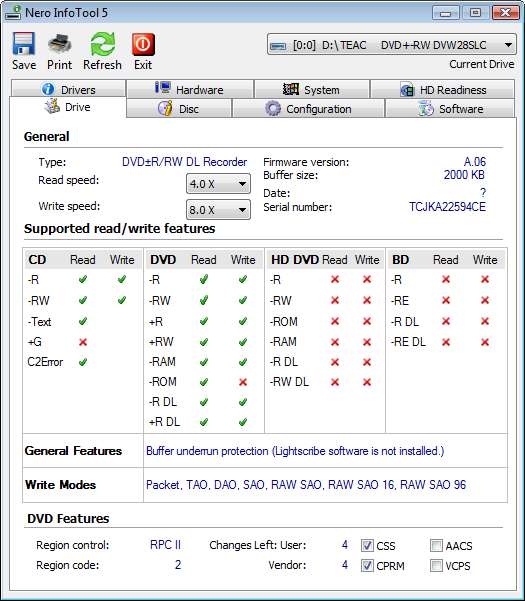This screenshot has width=525, height=601.
Task: Click the Print button label
Action: click(59, 65)
